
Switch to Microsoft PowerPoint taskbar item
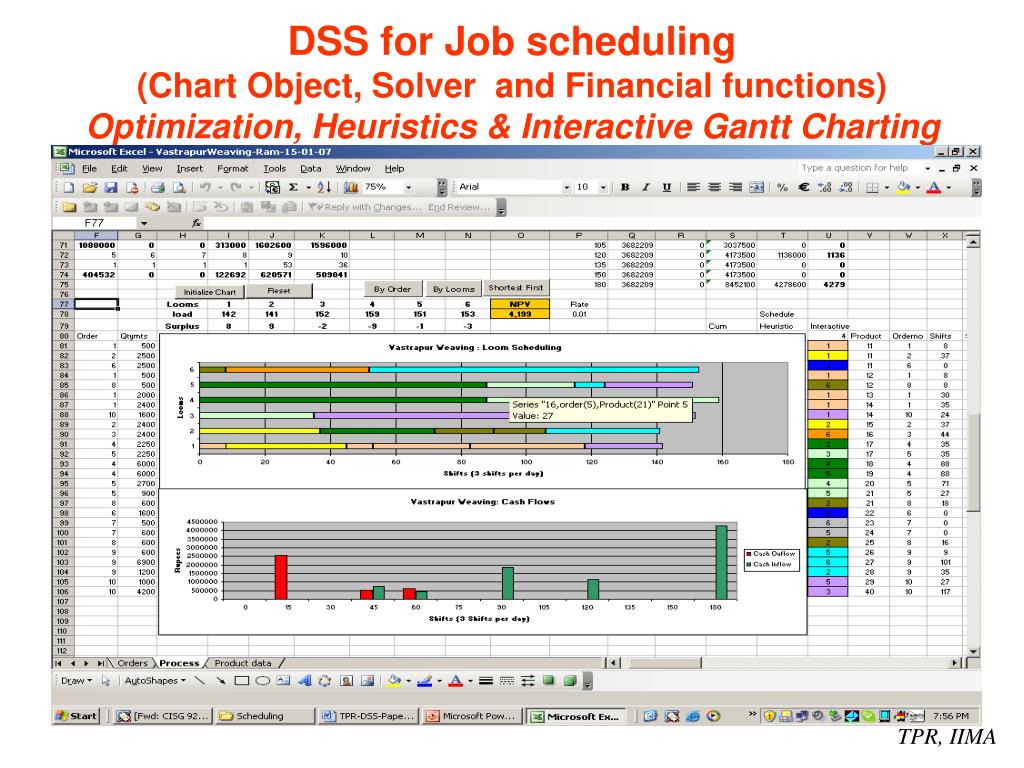473,716
